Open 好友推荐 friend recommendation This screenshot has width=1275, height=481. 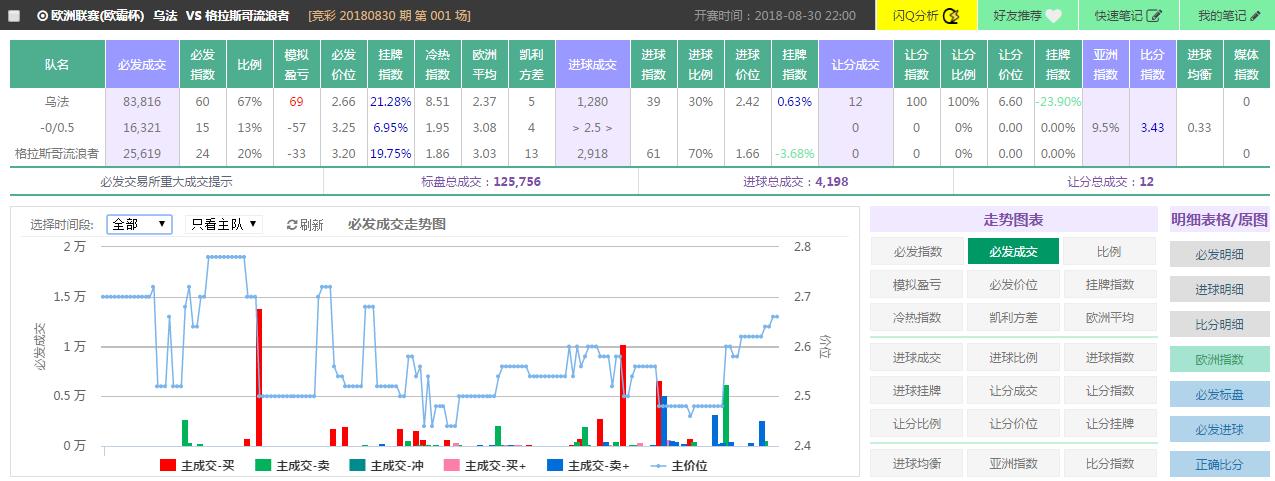coord(1027,15)
